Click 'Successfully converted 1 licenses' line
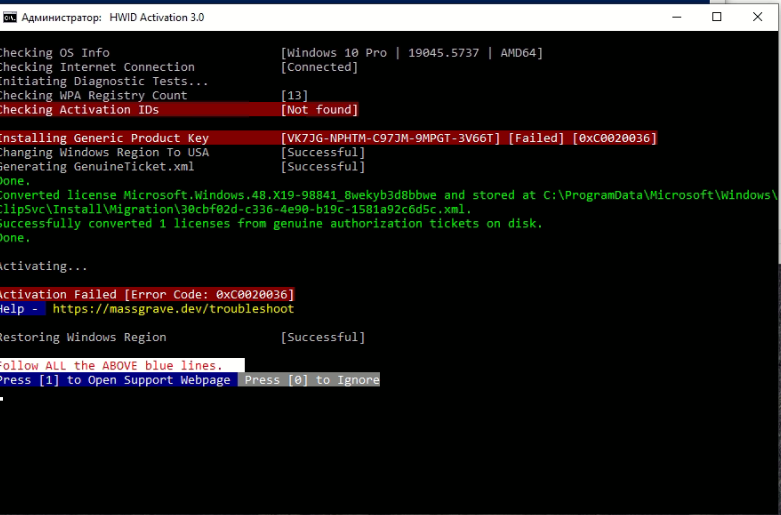The width and height of the screenshot is (781, 515). click(x=271, y=224)
